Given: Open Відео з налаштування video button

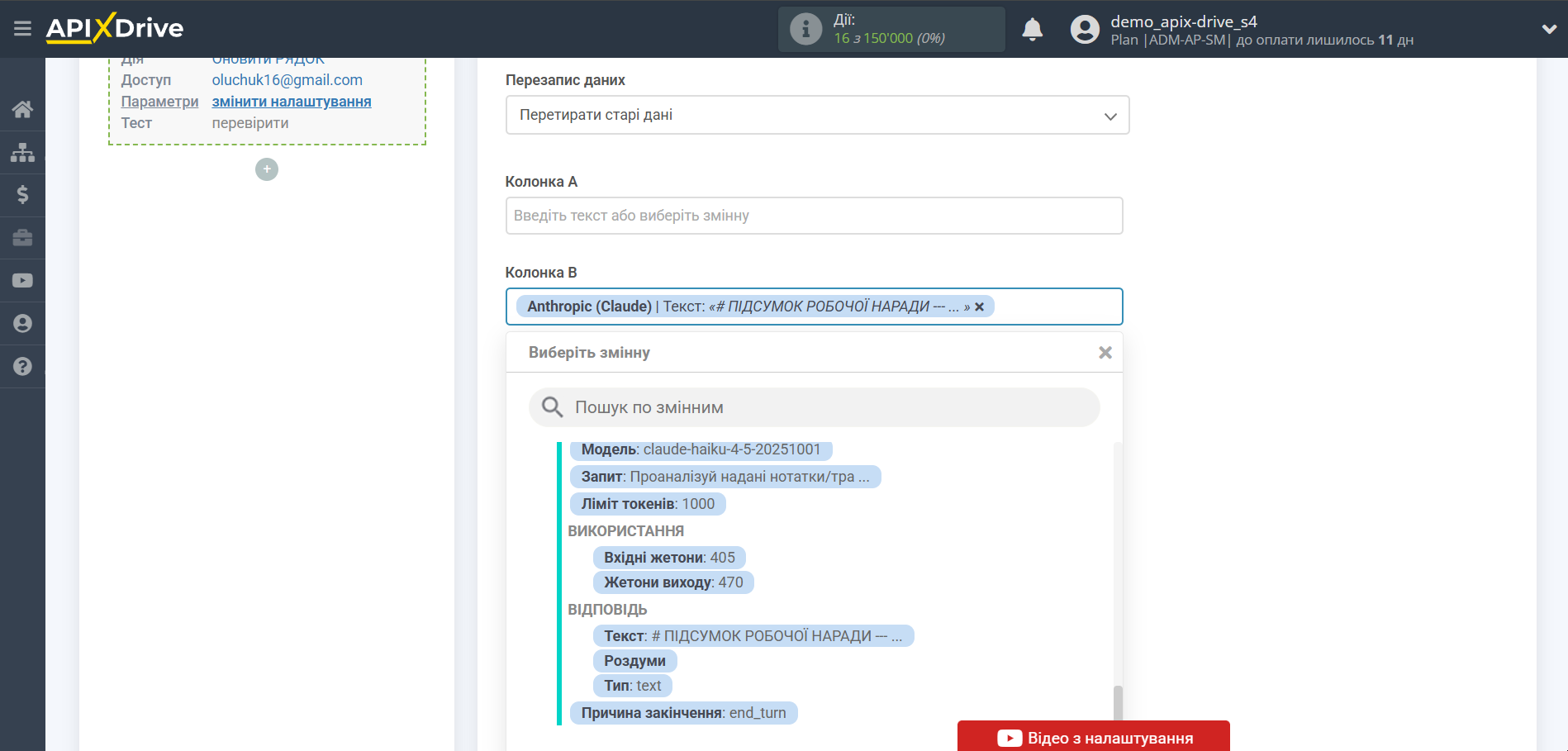Looking at the screenshot, I should (1093, 737).
